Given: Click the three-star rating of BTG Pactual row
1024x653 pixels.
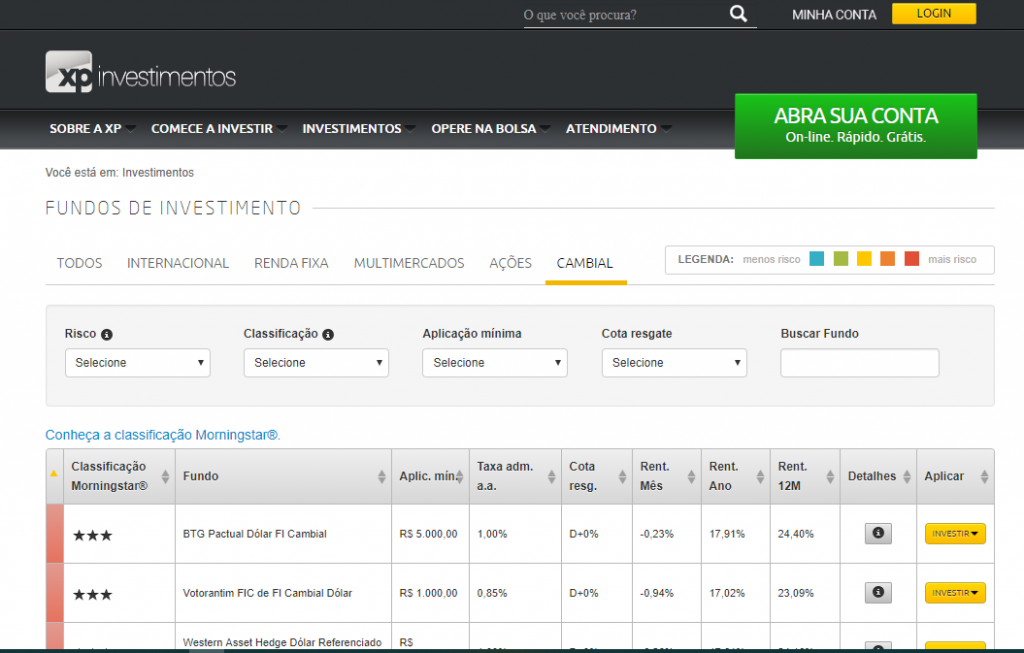Looking at the screenshot, I should click(92, 535).
